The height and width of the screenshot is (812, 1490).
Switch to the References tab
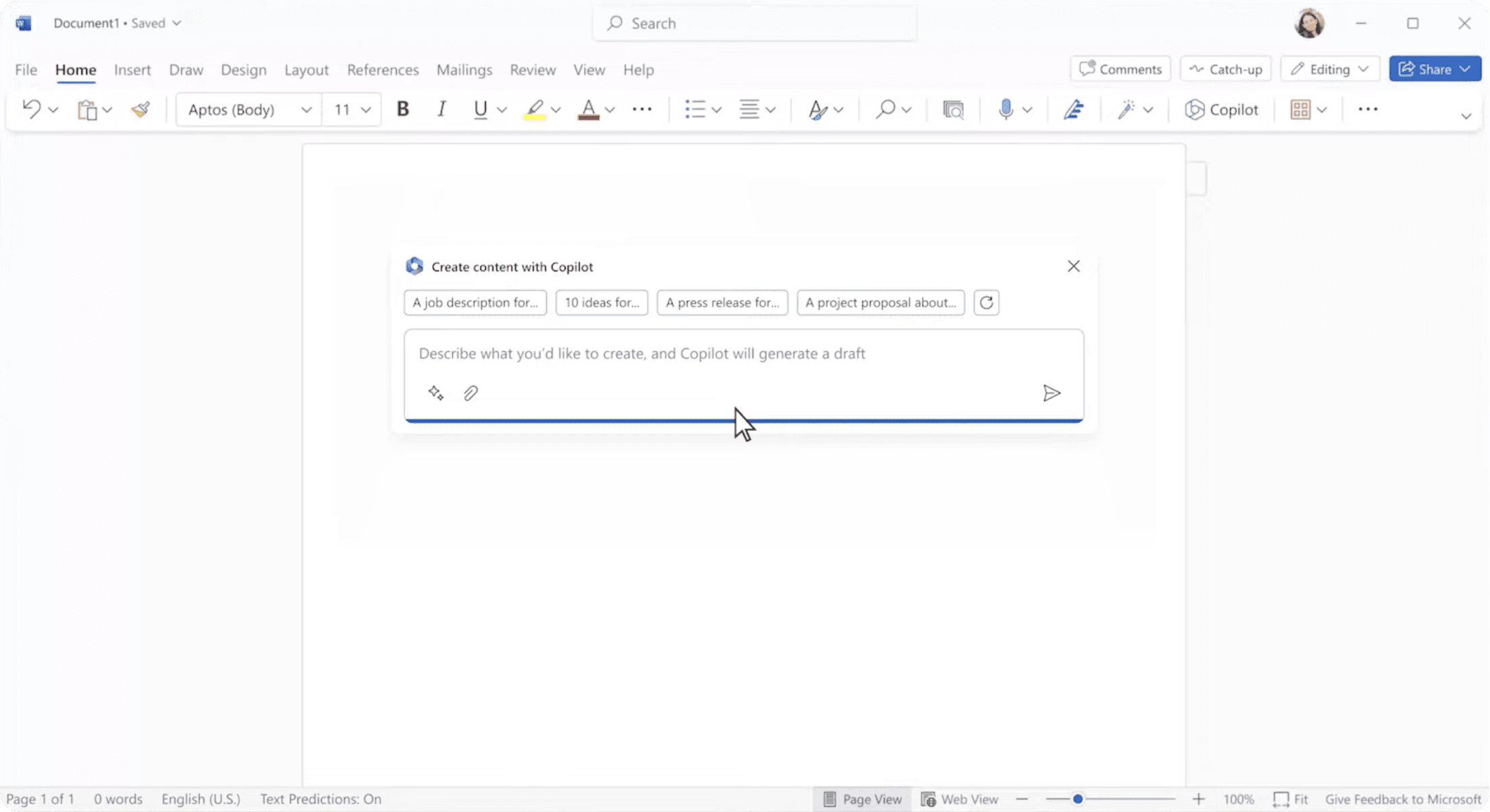click(x=382, y=69)
